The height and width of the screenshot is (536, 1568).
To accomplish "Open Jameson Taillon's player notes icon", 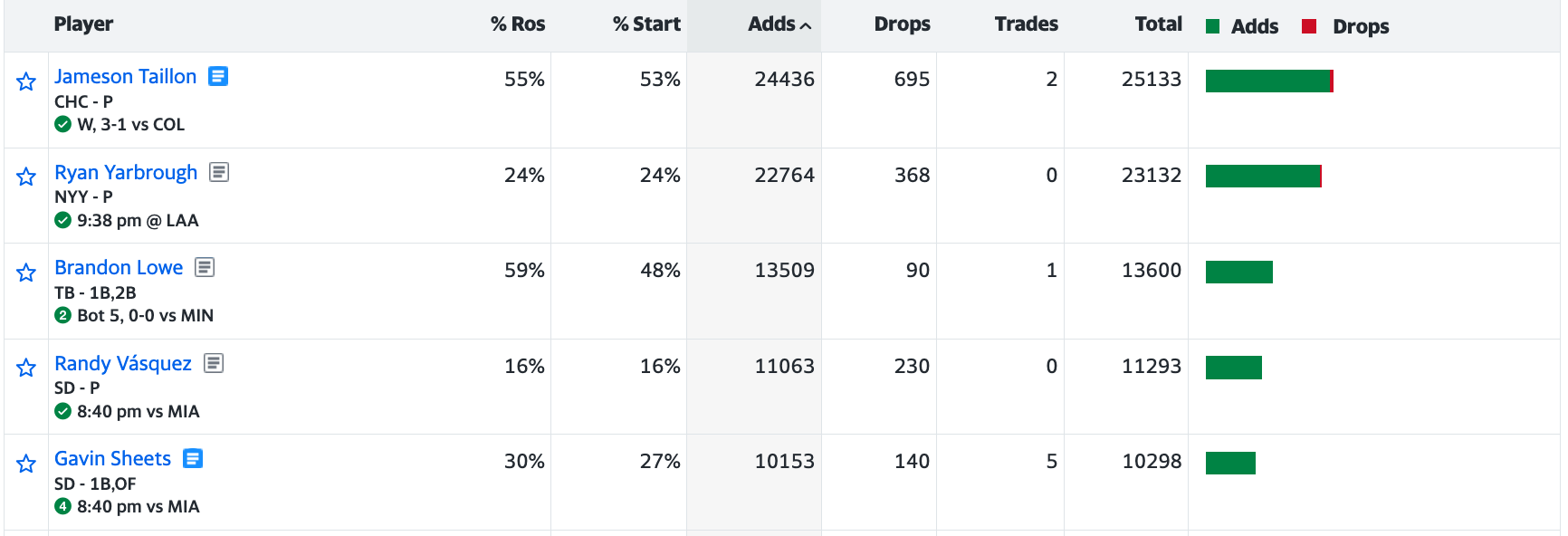I will [218, 76].
